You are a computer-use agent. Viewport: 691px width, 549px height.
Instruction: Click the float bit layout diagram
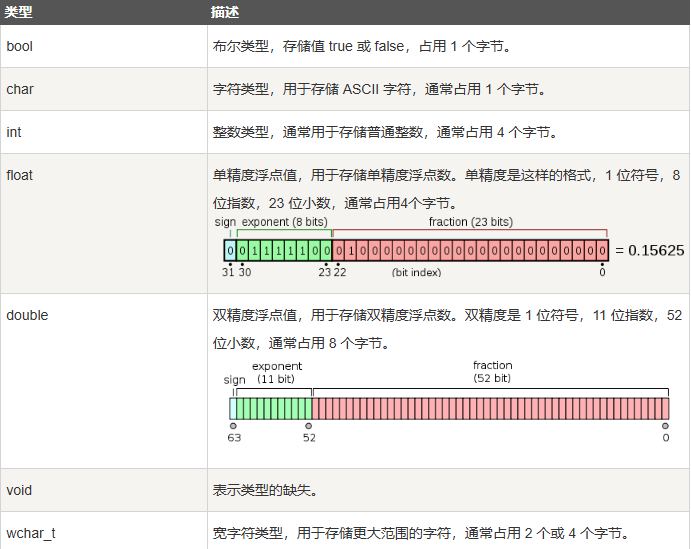(x=449, y=247)
